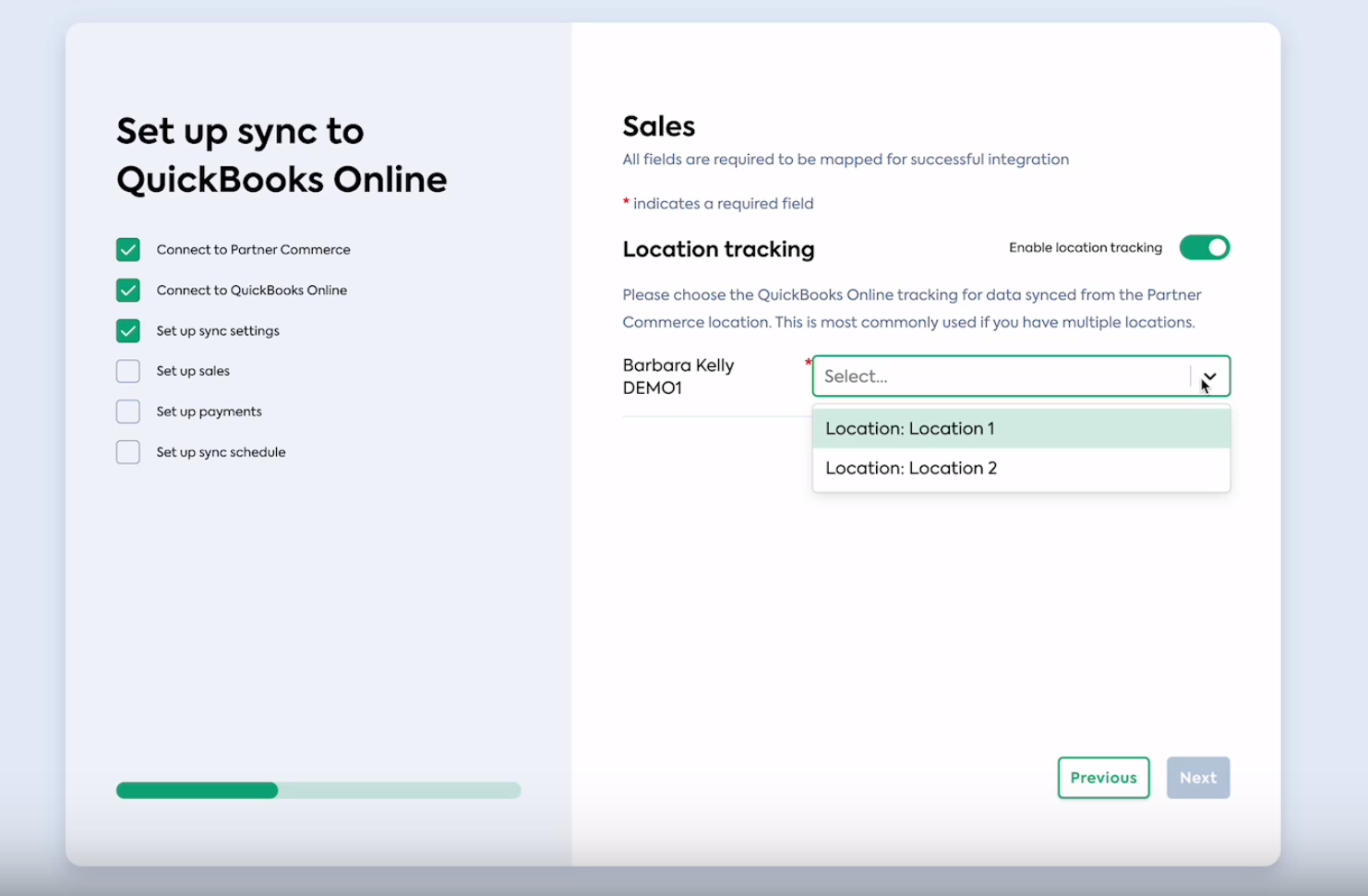Click the Location tracking heading
The image size is (1368, 896).
point(718,249)
